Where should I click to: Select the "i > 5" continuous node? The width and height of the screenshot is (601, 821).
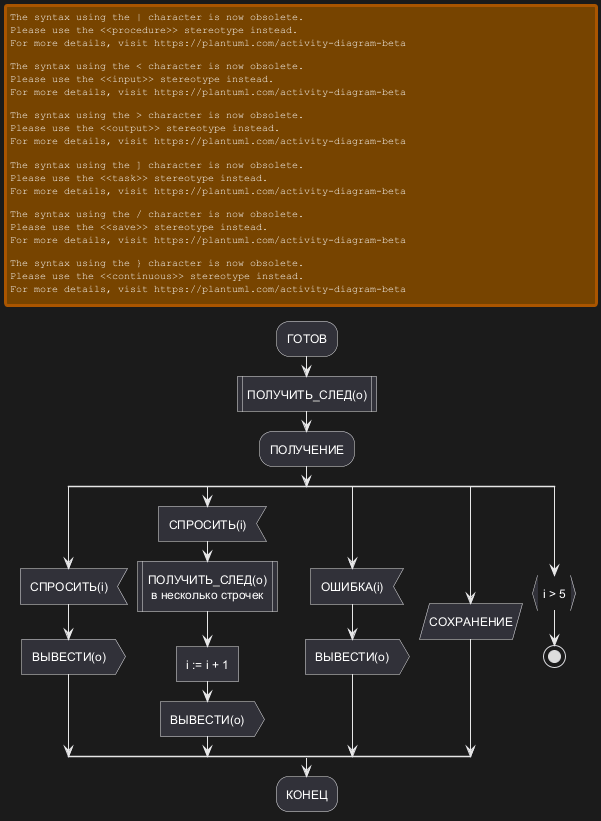[x=553, y=594]
